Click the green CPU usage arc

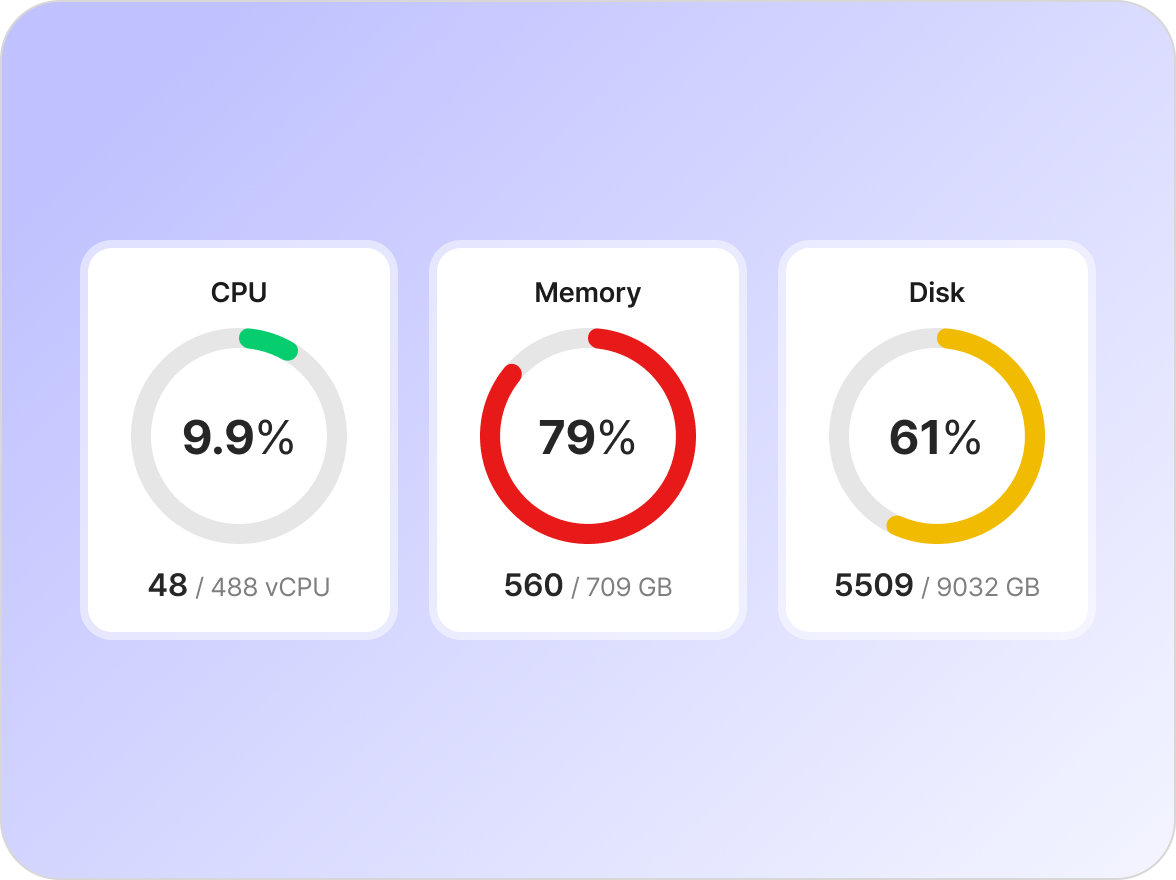(269, 342)
